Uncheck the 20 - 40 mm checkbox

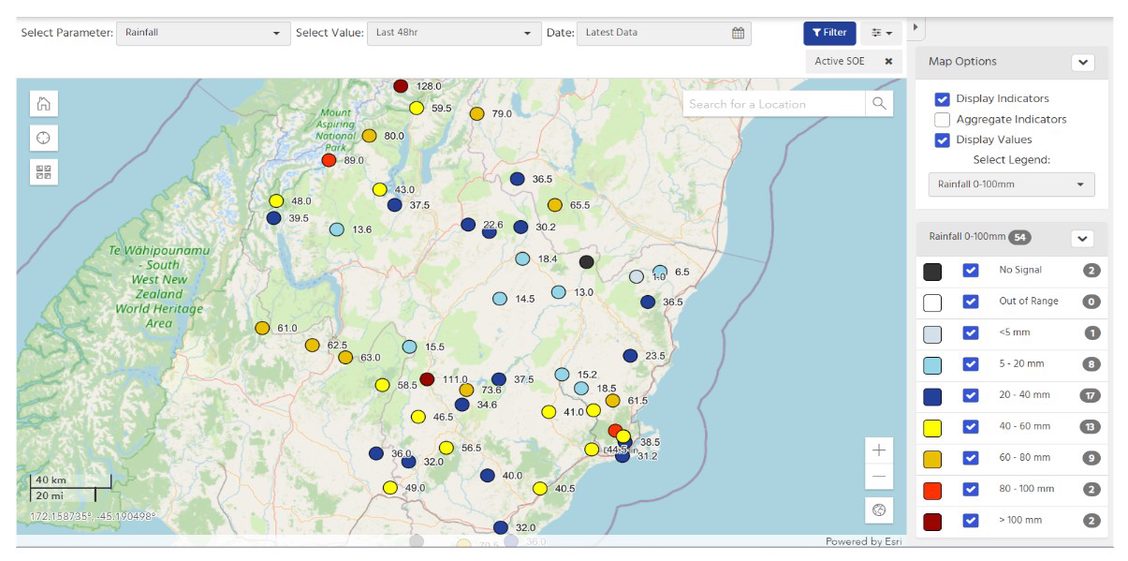970,395
